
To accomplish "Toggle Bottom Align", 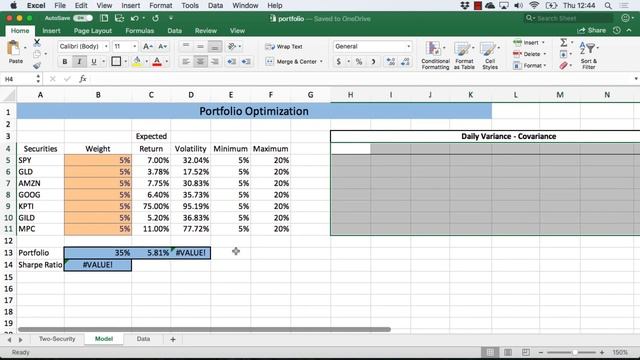I will [x=214, y=47].
